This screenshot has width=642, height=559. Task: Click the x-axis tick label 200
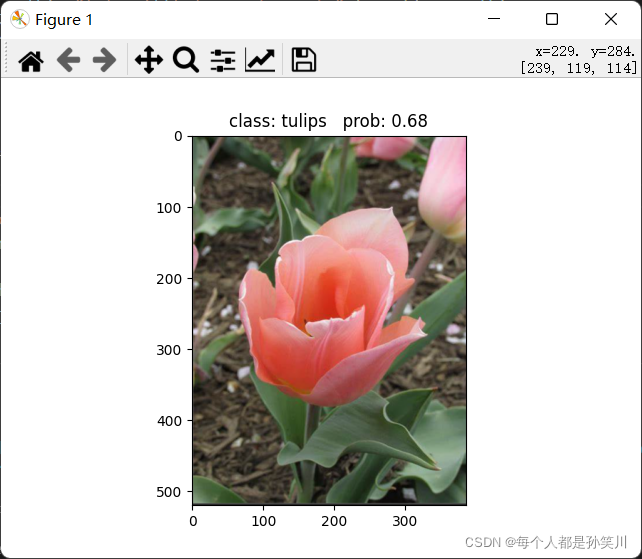click(334, 521)
